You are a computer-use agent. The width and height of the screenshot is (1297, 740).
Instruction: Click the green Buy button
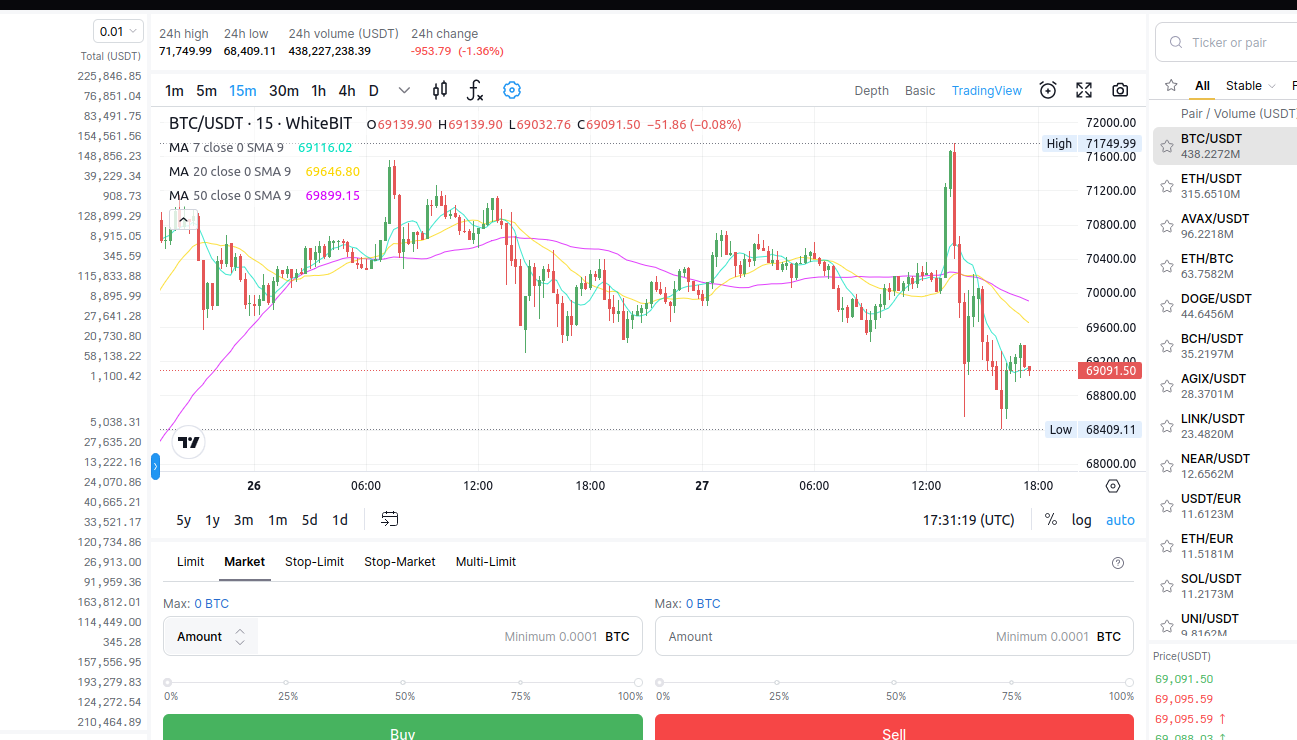pyautogui.click(x=403, y=727)
